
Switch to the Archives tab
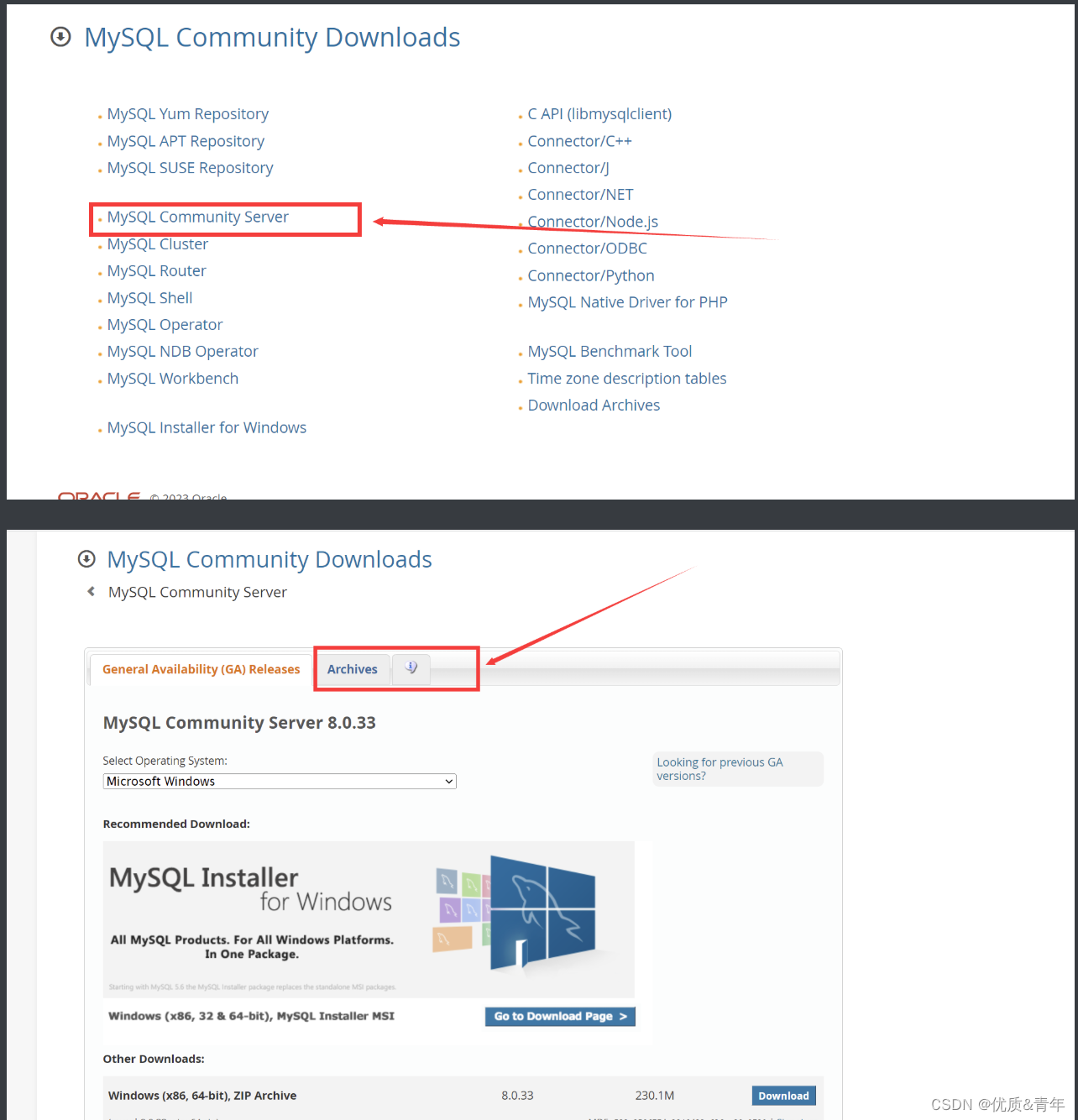(x=352, y=669)
